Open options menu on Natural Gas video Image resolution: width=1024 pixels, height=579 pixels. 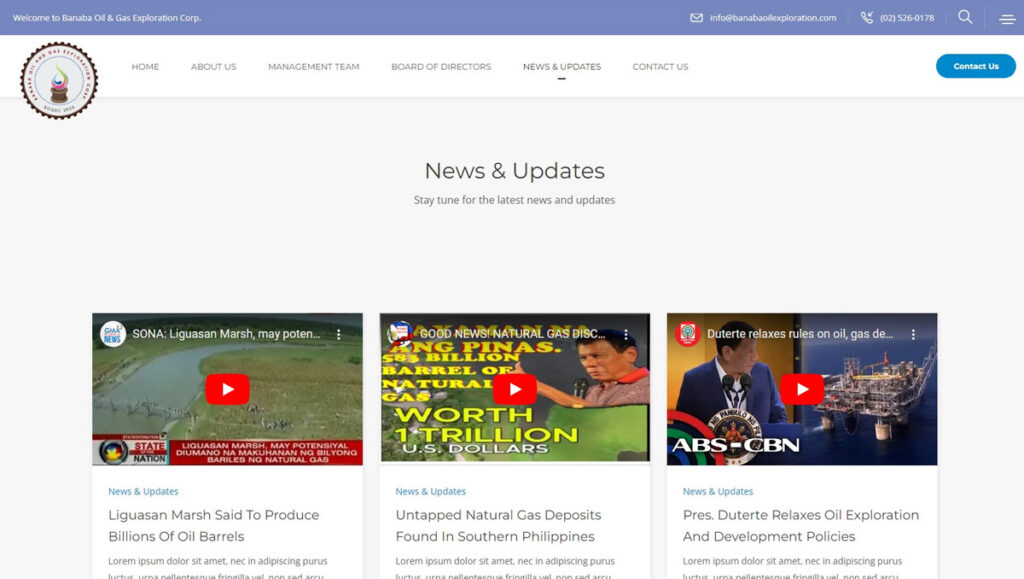pyautogui.click(x=626, y=334)
